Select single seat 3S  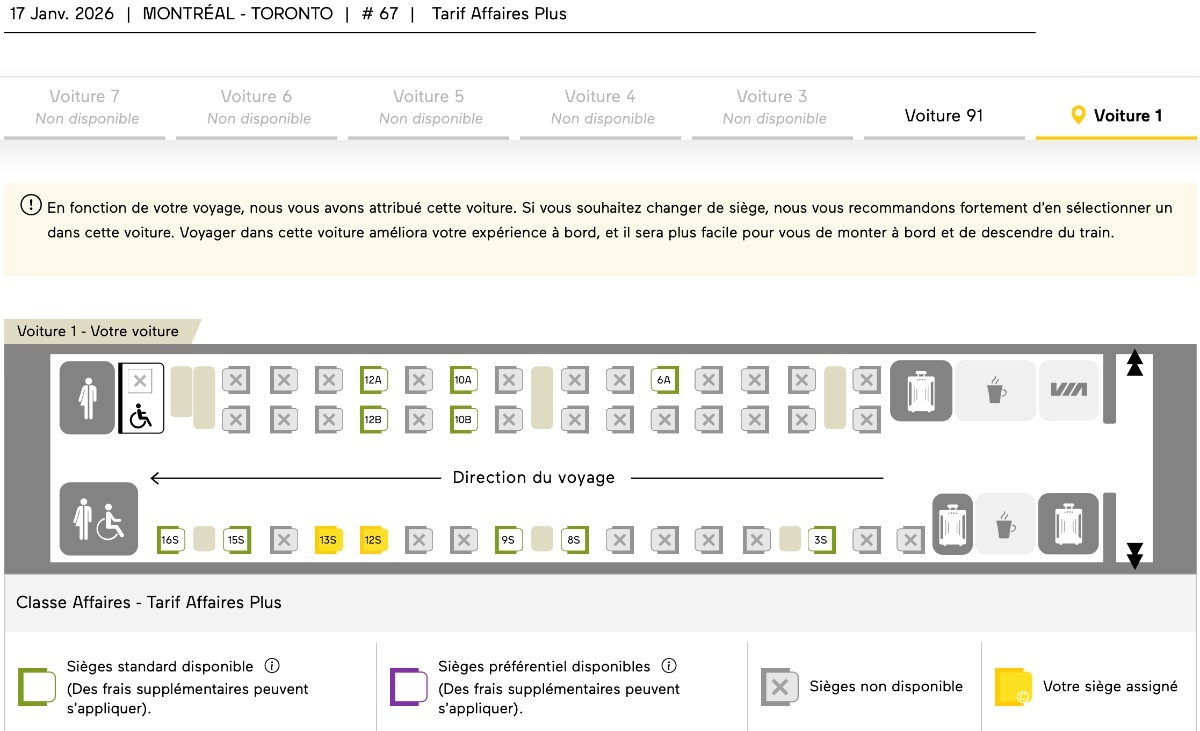tap(821, 540)
